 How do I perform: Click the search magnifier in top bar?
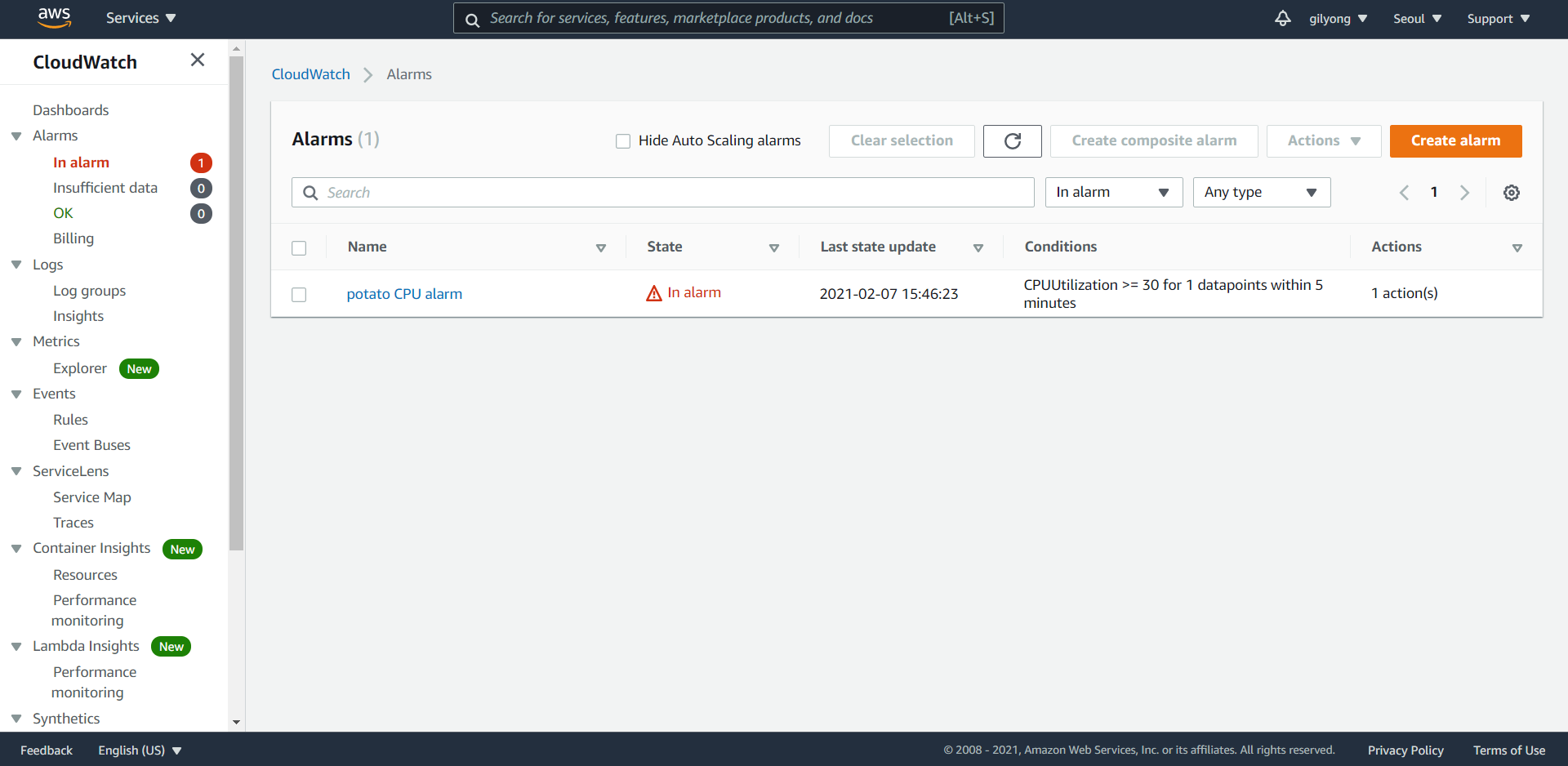pyautogui.click(x=472, y=20)
